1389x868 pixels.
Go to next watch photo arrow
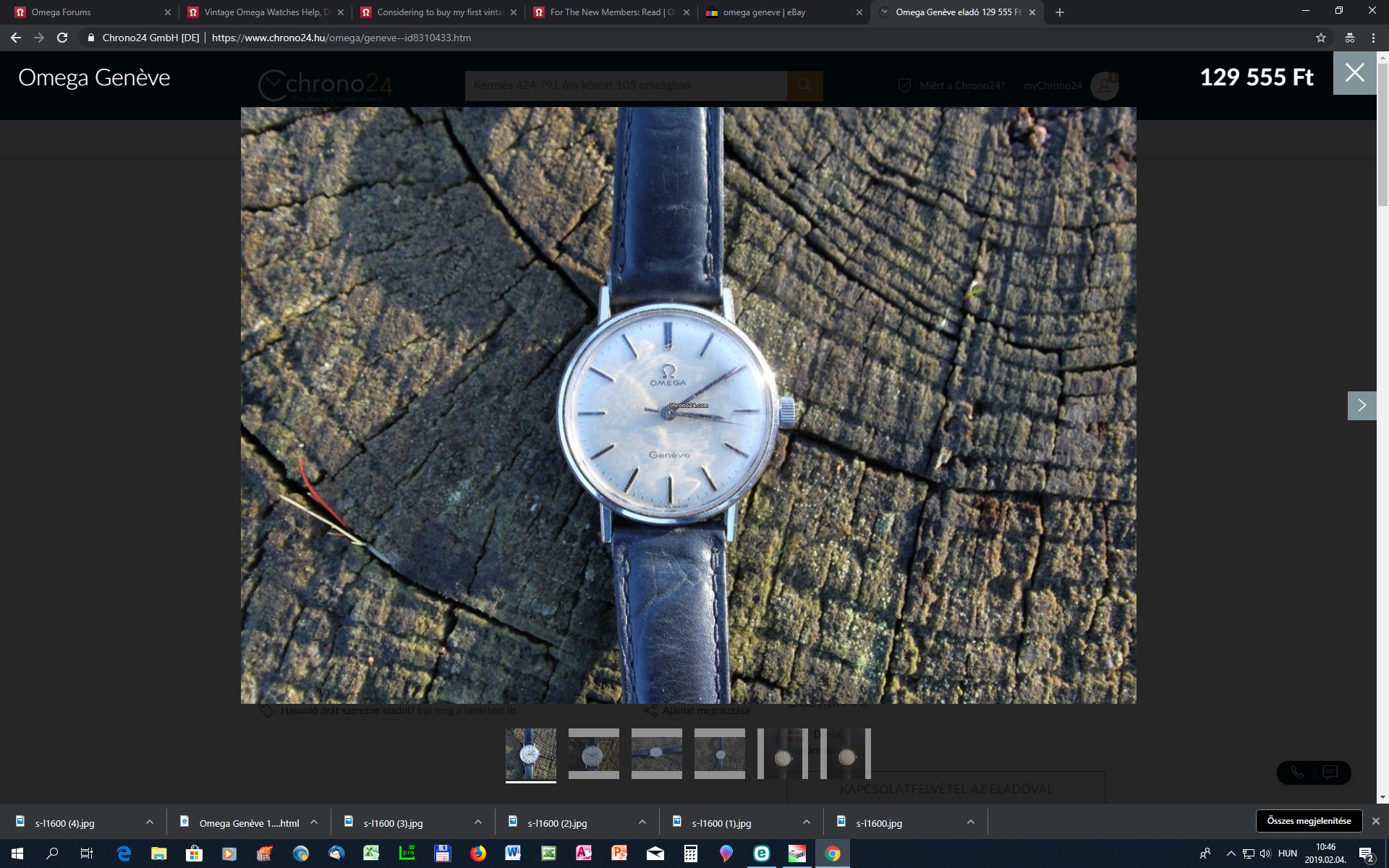pyautogui.click(x=1362, y=405)
